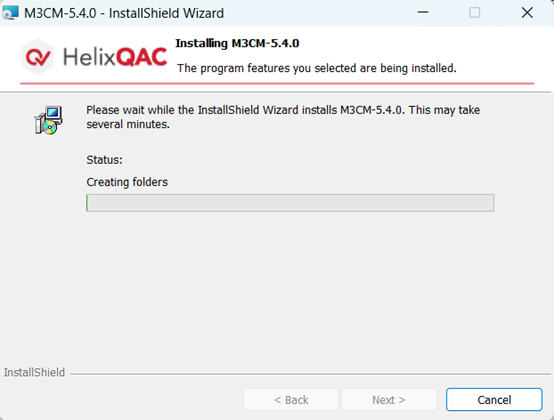
Task: Click the Cancel button
Action: (494, 400)
